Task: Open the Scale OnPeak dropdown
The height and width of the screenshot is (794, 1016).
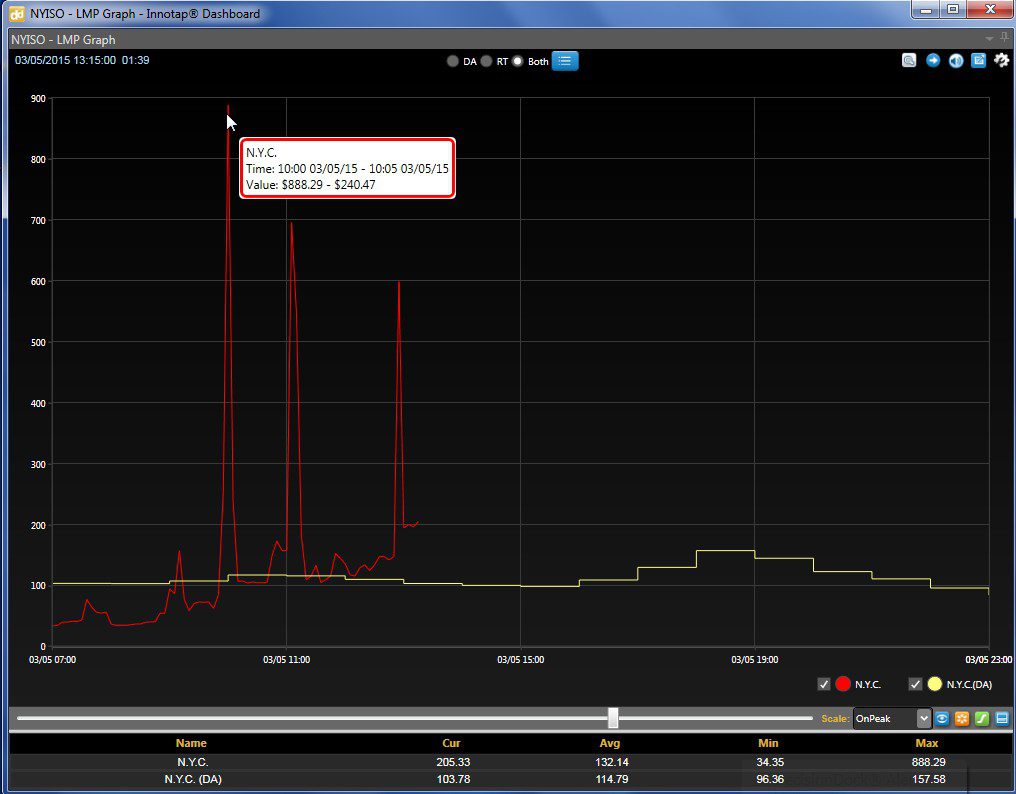Action: tap(892, 718)
